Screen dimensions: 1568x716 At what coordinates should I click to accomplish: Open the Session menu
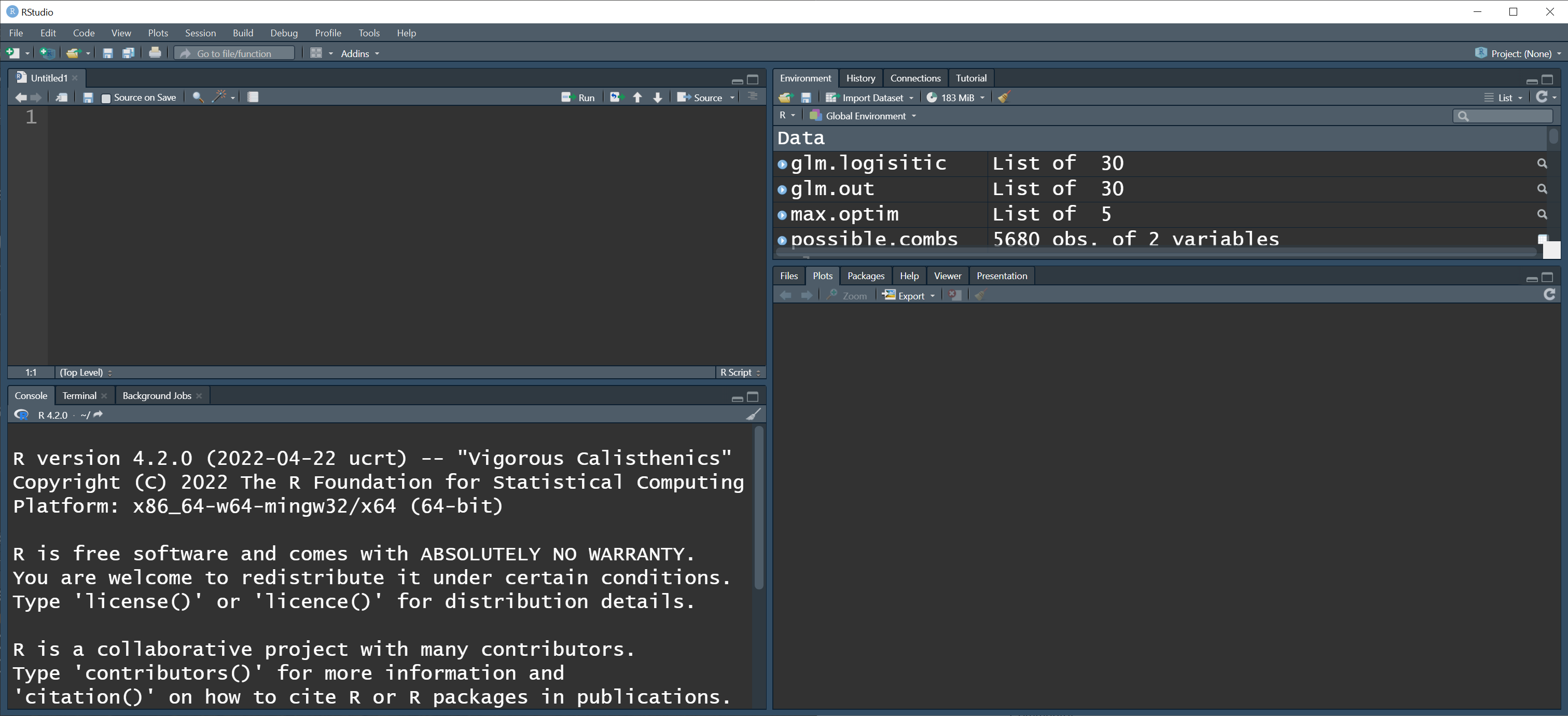[200, 33]
